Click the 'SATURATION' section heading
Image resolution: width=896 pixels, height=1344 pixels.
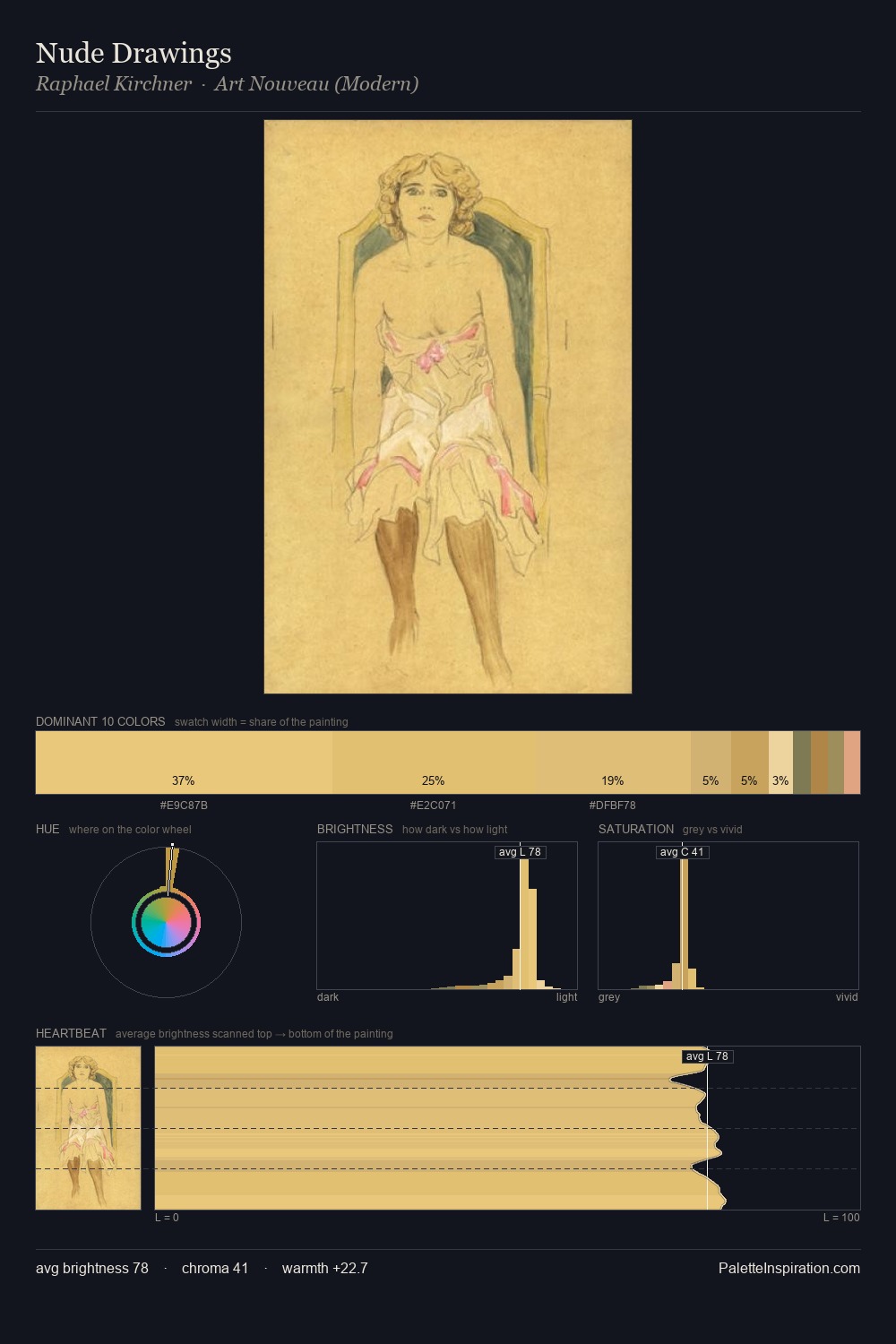coord(636,829)
